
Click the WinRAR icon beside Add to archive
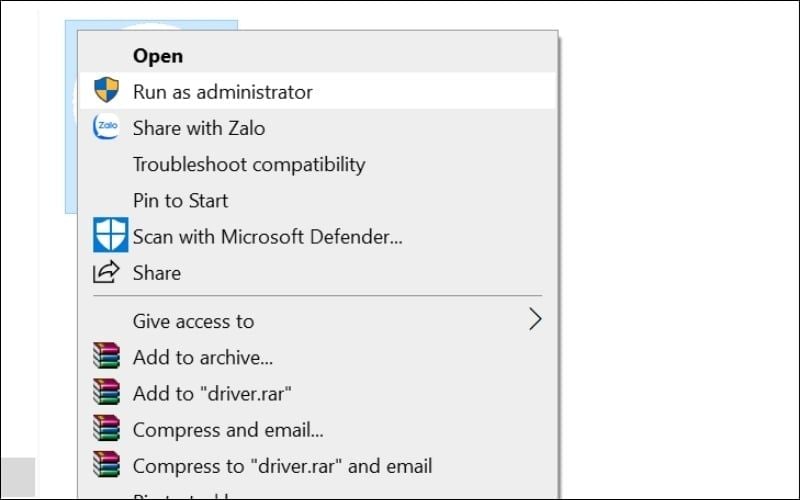click(106, 357)
